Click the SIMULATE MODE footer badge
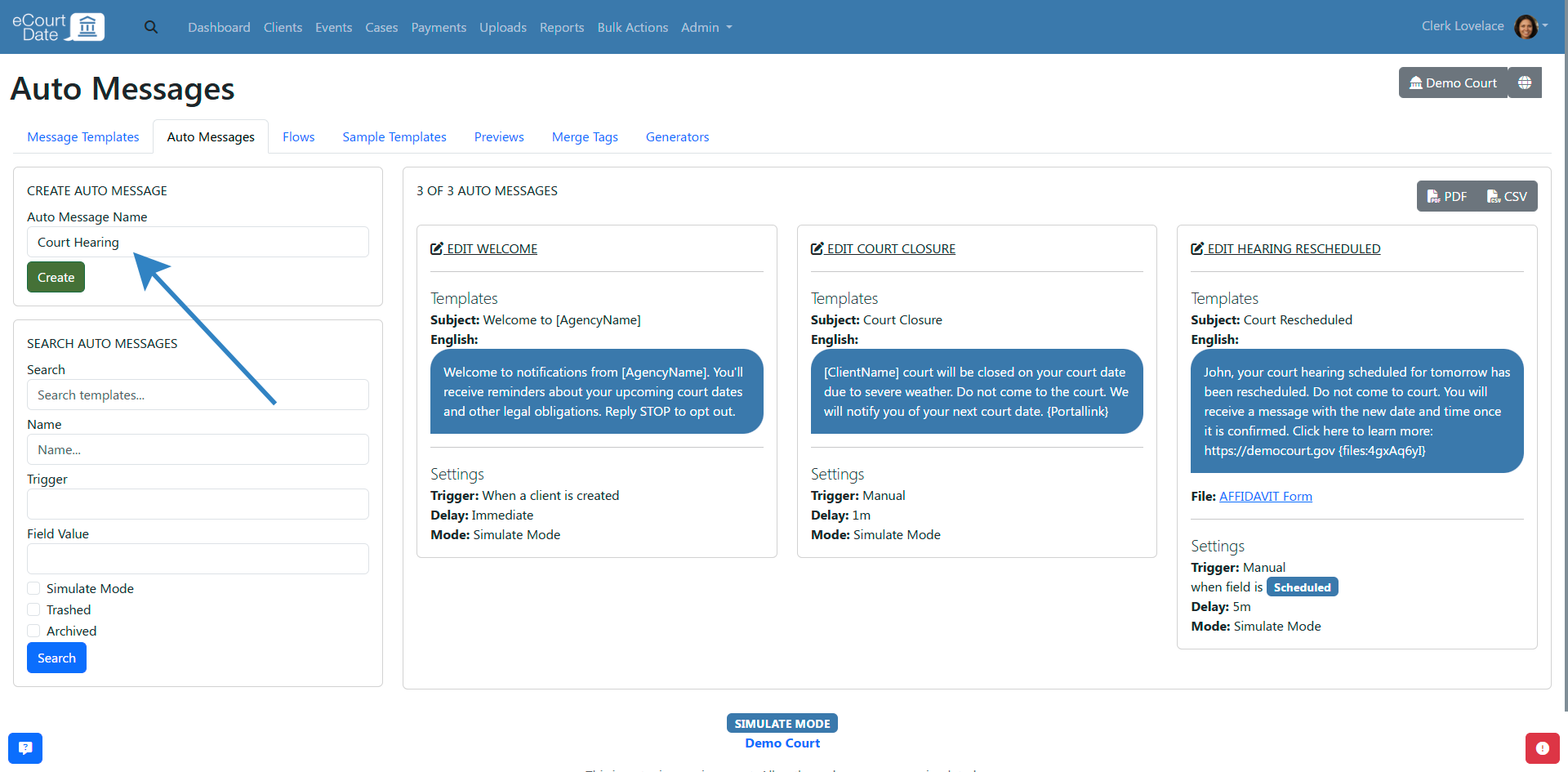 coord(782,723)
